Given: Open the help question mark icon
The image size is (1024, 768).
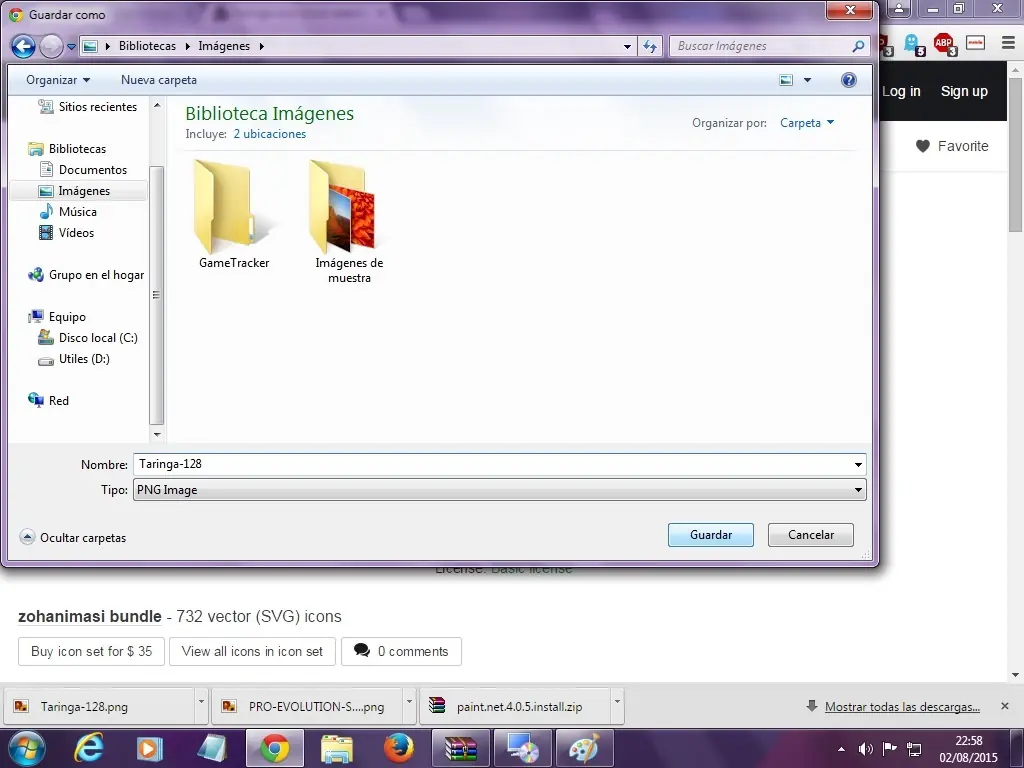Looking at the screenshot, I should pos(848,80).
